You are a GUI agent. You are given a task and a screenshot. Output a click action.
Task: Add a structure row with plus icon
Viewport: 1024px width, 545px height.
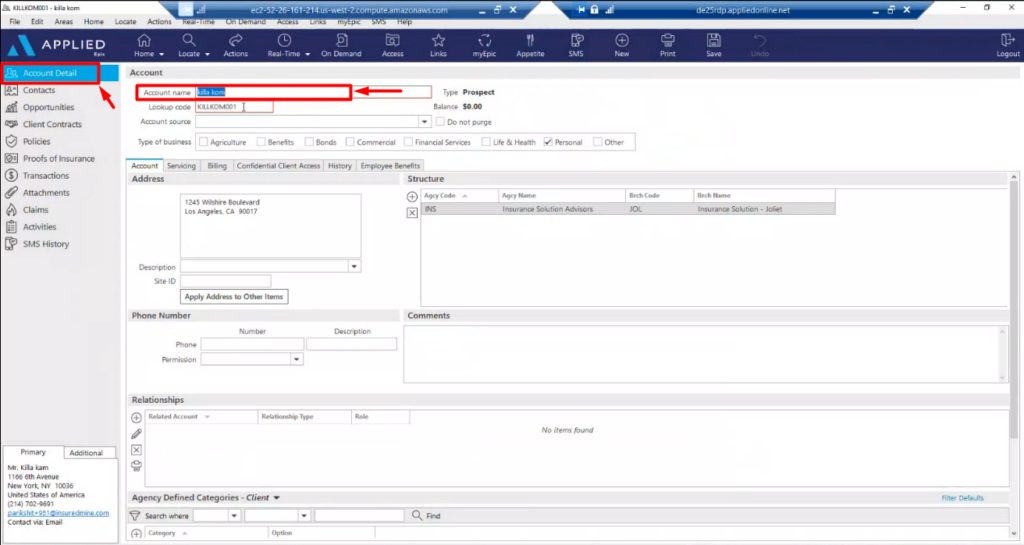[x=412, y=196]
